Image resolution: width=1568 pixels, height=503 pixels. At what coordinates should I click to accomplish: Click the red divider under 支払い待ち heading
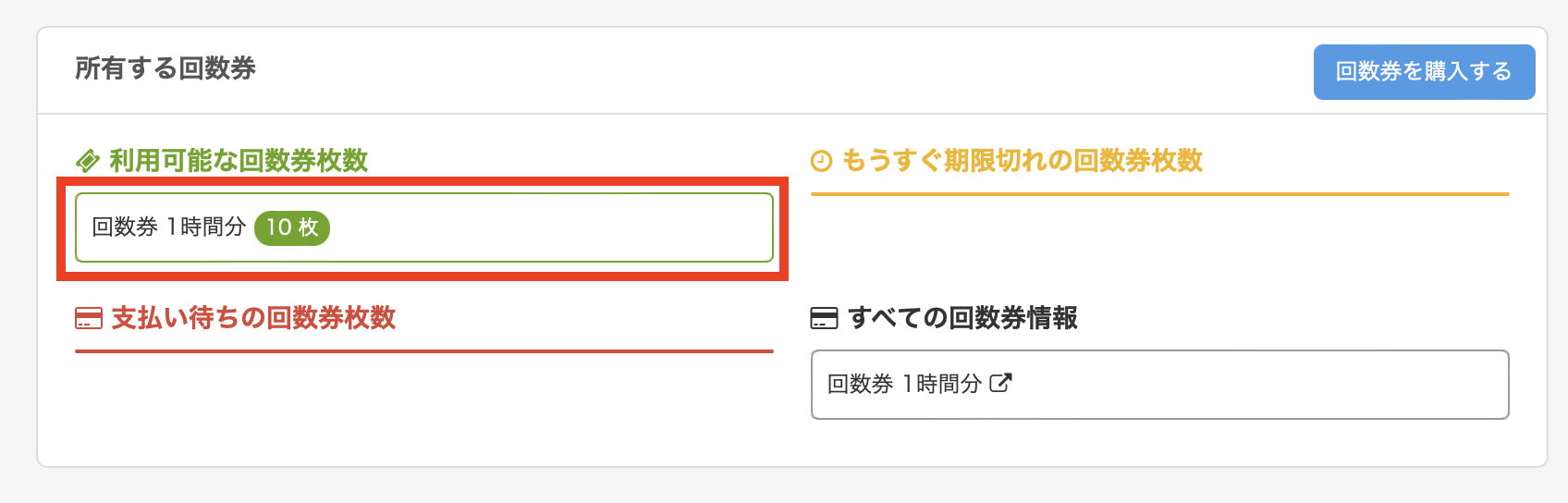tap(423, 351)
